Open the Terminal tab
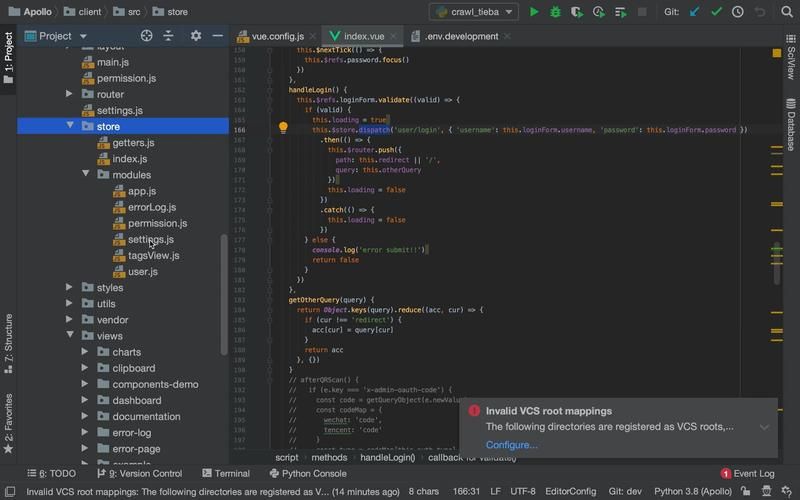This screenshot has width=800, height=500. [224, 473]
